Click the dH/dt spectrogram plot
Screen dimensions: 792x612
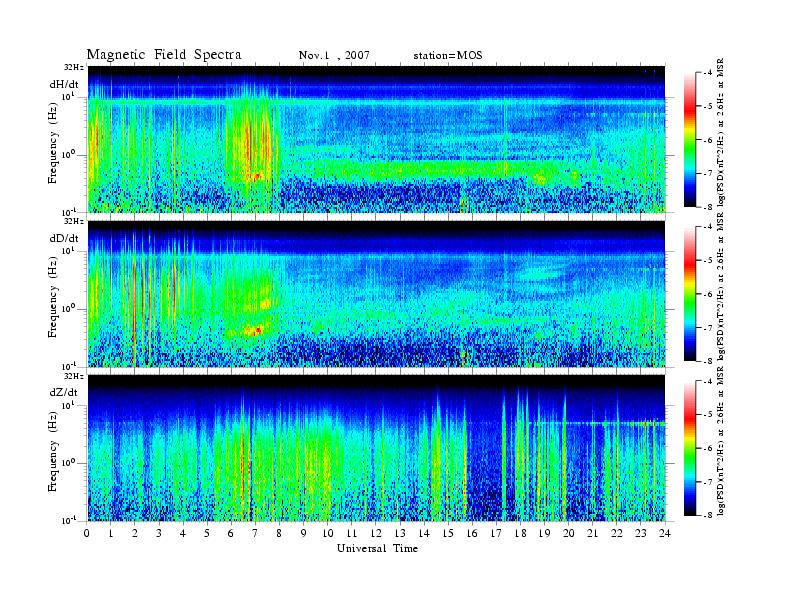[x=376, y=139]
